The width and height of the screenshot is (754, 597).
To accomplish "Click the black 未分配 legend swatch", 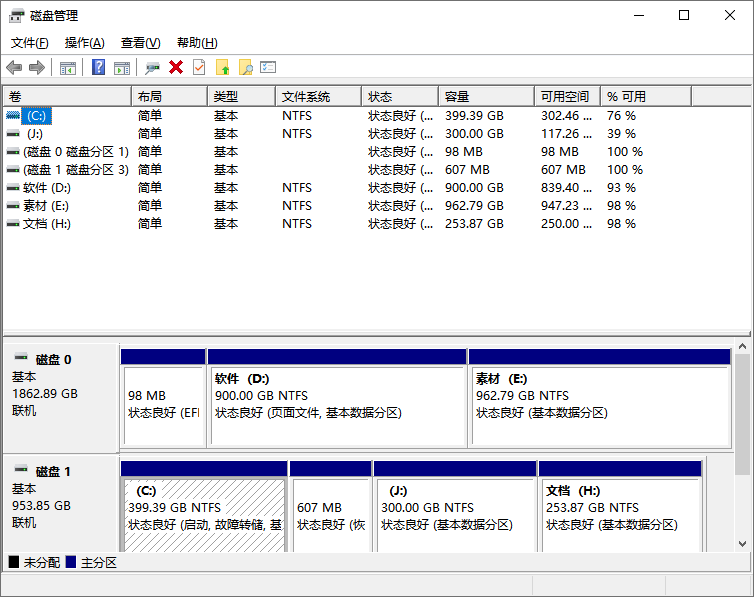I will tap(14, 562).
